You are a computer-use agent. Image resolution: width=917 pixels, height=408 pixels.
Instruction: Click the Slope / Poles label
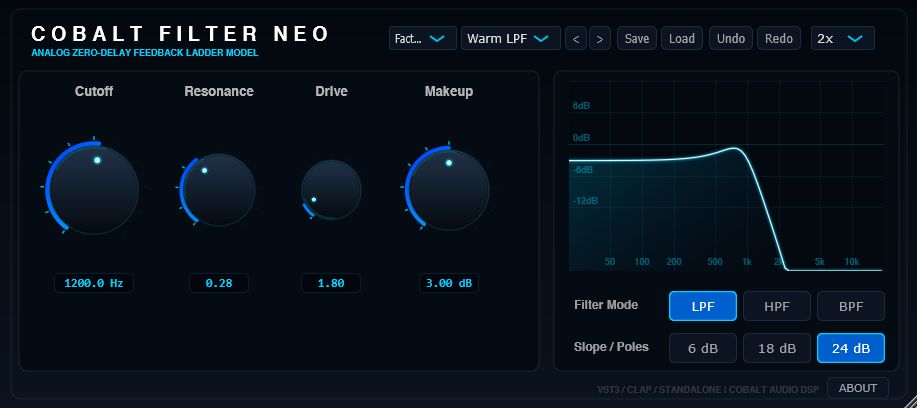(611, 347)
